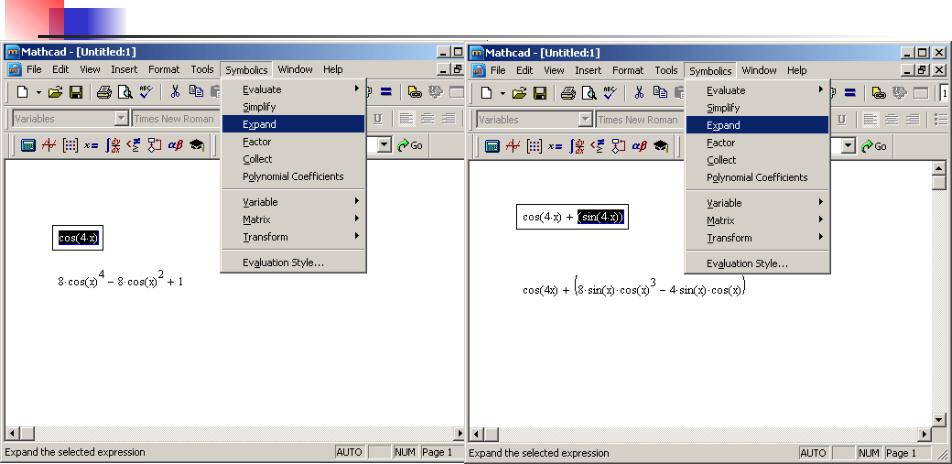Open dropdown arrow next to Go, left window
The image size is (952, 464).
[x=384, y=146]
